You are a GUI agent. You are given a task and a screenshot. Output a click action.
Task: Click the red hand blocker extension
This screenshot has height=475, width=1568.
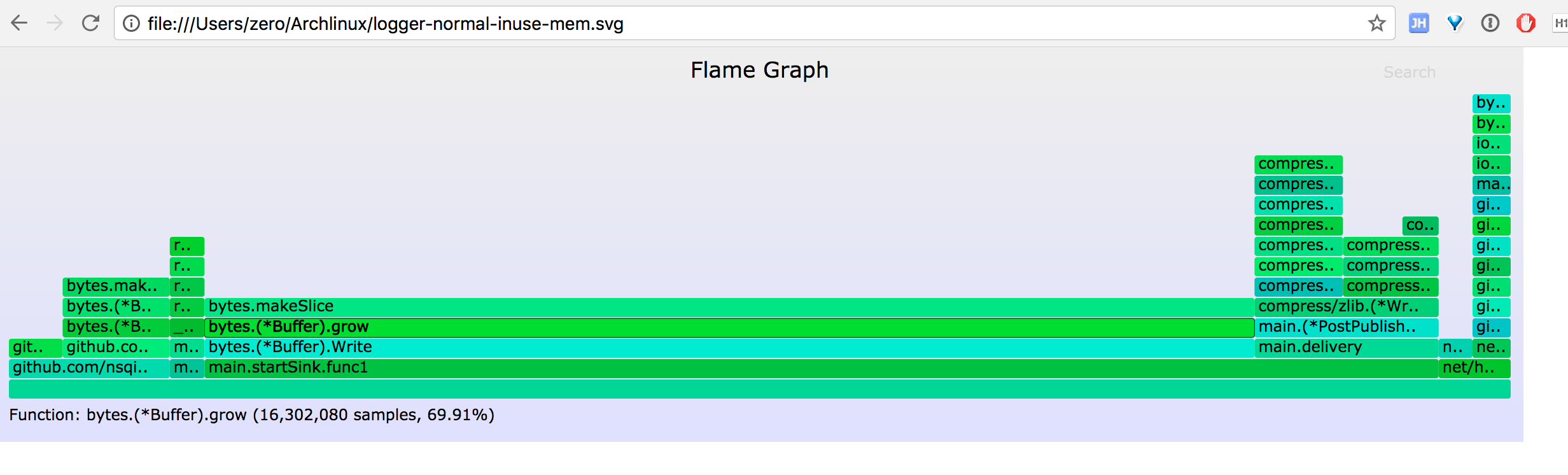1526,24
